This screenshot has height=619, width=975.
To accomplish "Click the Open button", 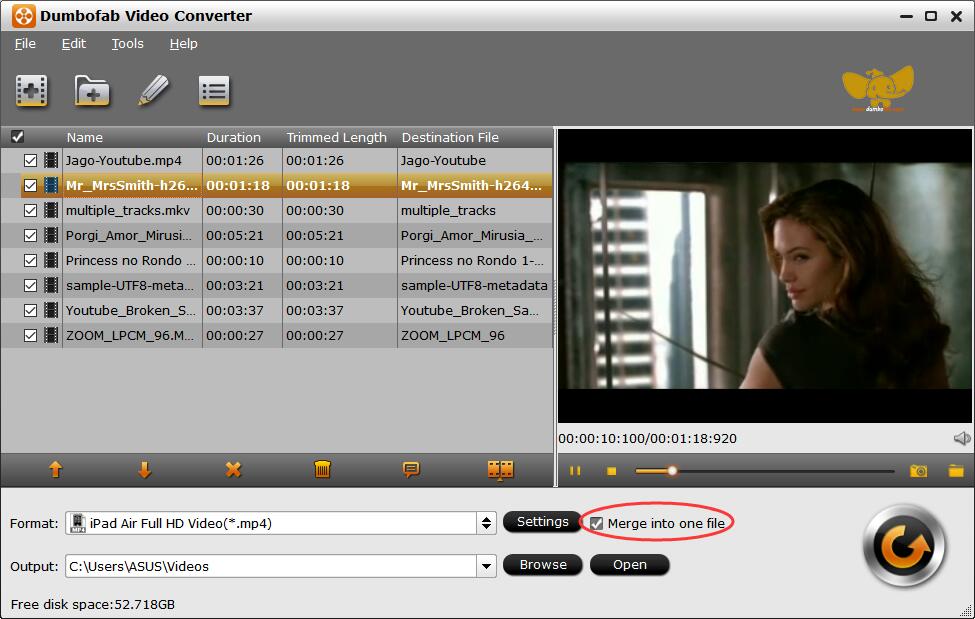I will 629,565.
